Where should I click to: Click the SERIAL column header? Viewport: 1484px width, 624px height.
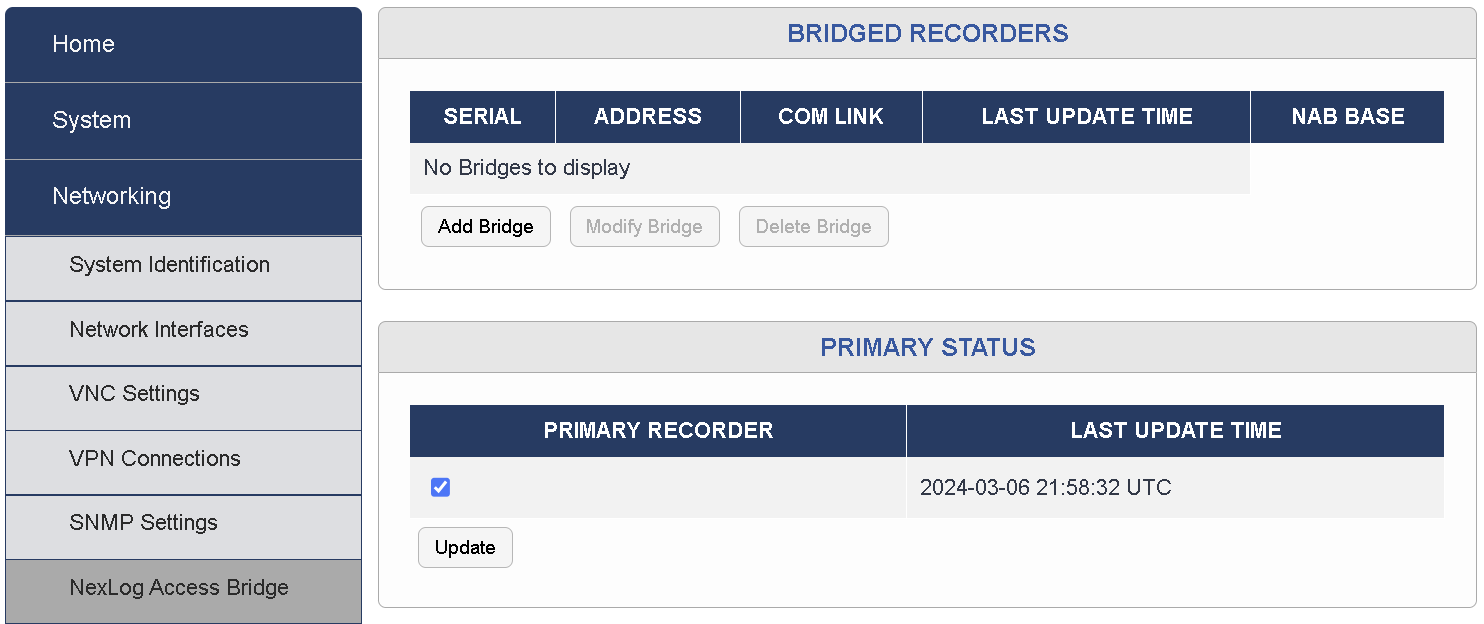pyautogui.click(x=483, y=116)
